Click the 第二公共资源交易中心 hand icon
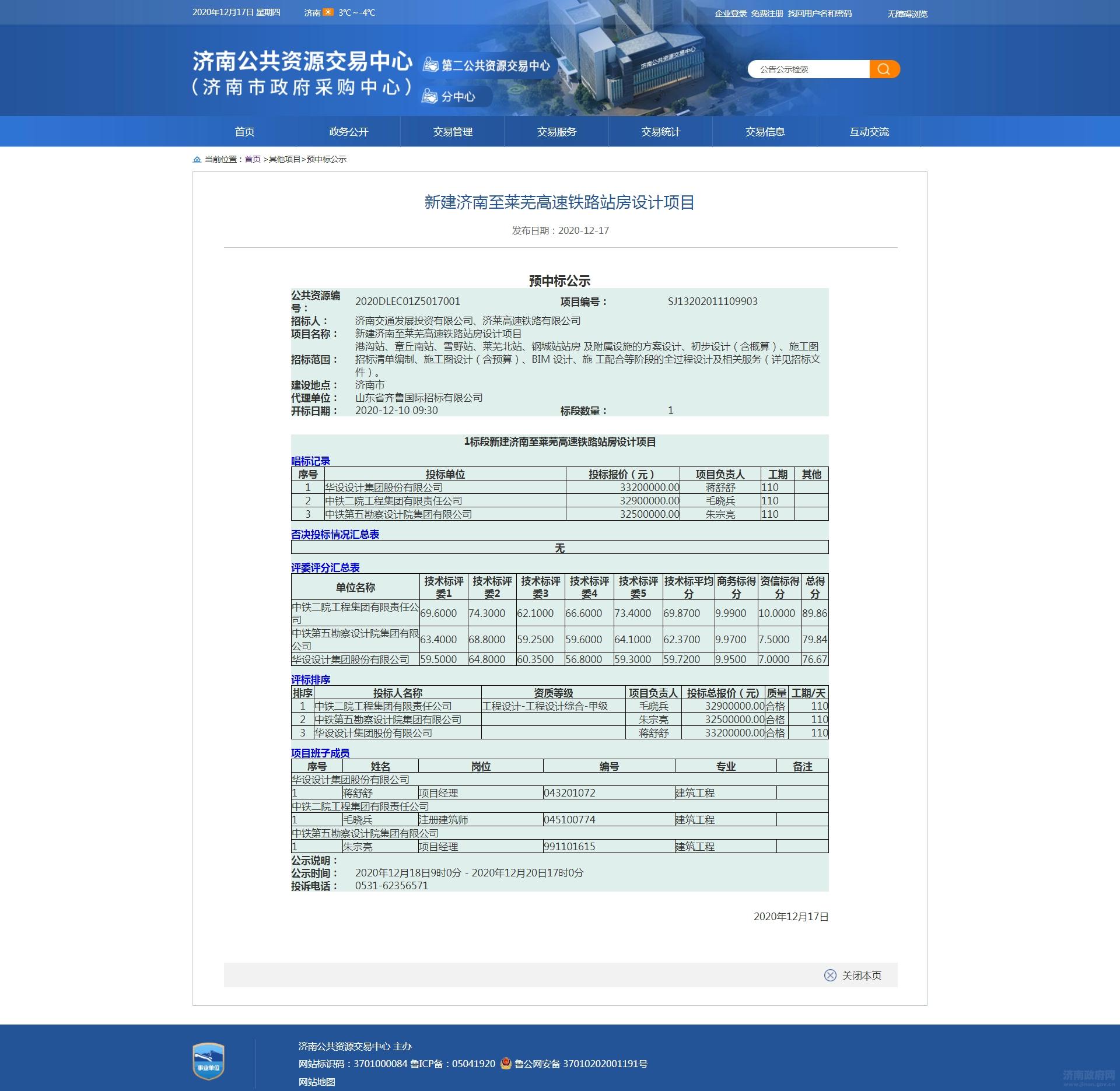 430,65
